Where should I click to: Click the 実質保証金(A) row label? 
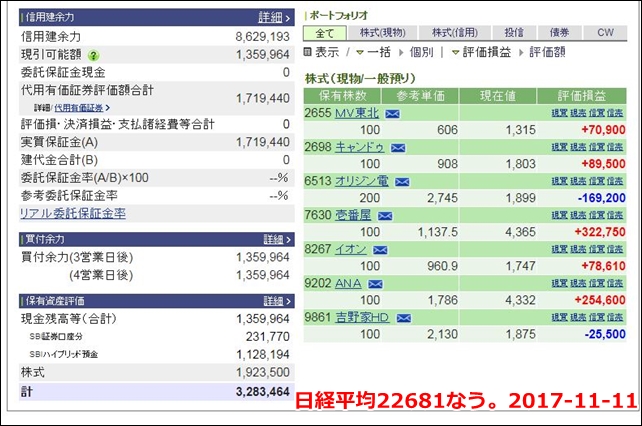tap(59, 142)
